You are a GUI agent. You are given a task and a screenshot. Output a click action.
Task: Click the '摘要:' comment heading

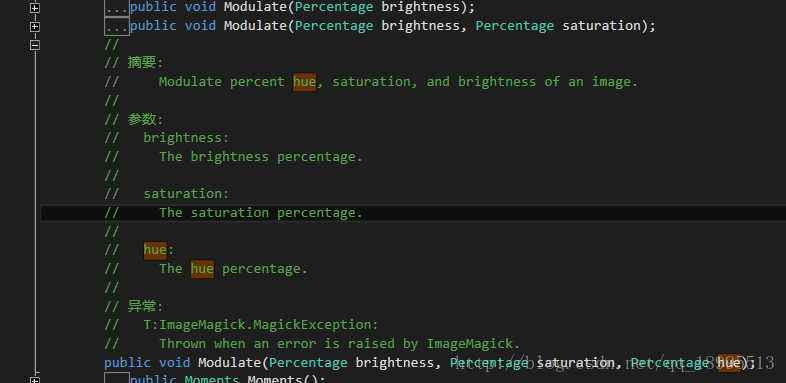145,63
